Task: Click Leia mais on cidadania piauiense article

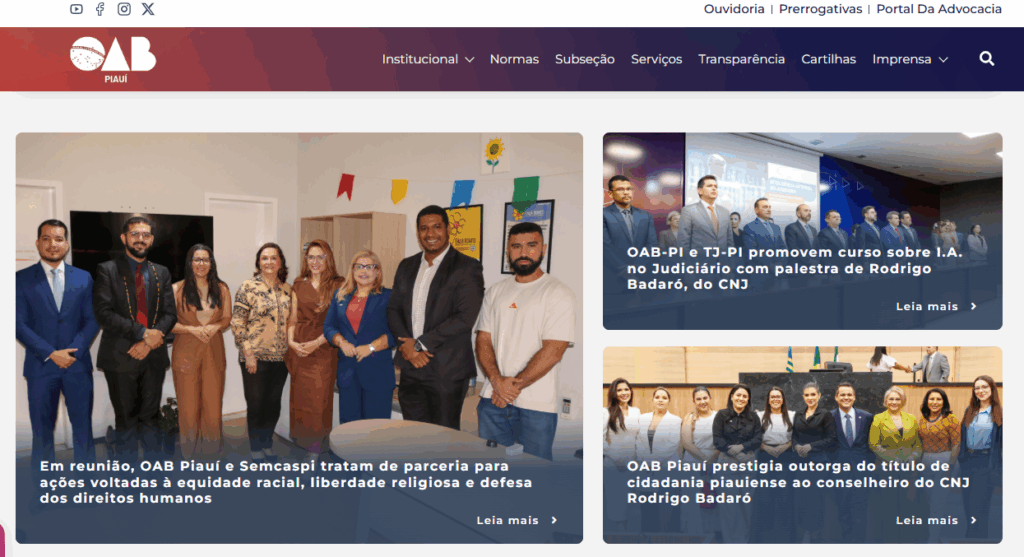Action: (x=927, y=520)
